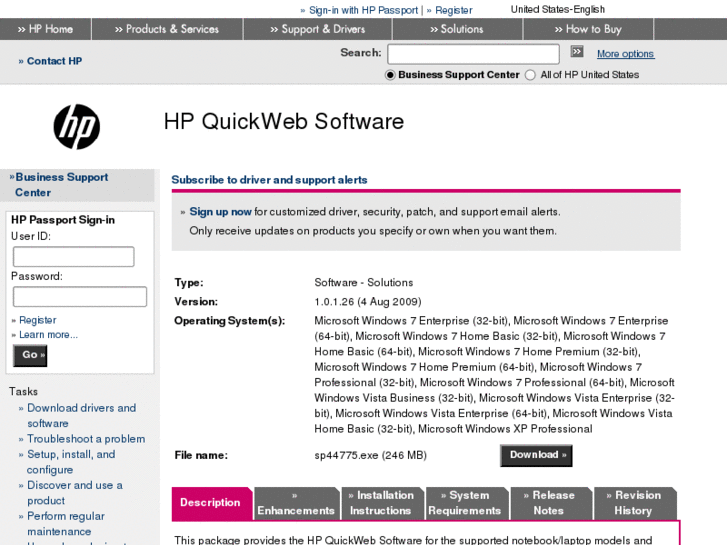Viewport: 727px width, 545px height.
Task: Click version text 1.0.1.26 (4 Aug 2009)
Action: 368,302
